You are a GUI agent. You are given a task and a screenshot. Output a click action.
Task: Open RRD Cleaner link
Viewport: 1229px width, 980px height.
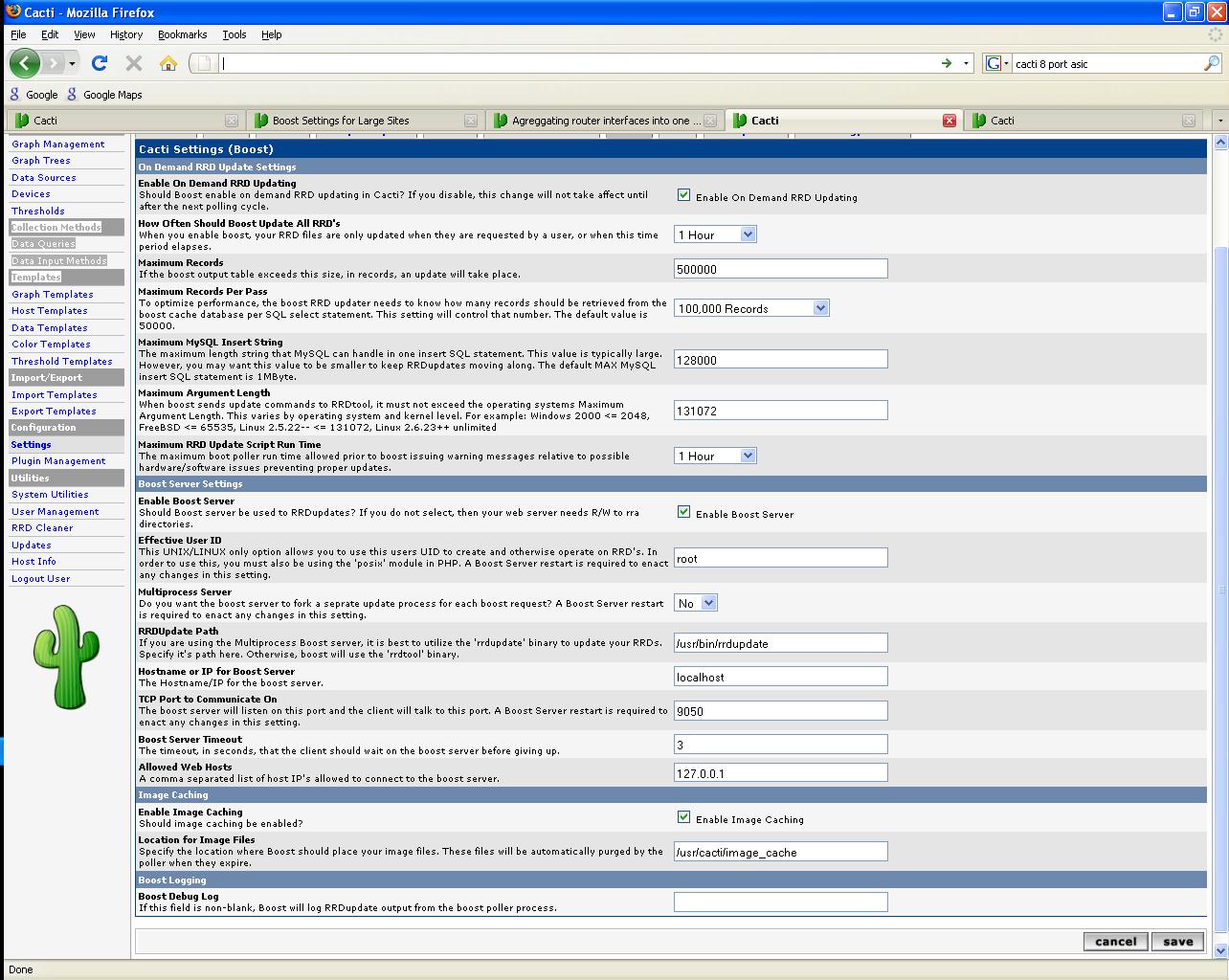point(42,527)
